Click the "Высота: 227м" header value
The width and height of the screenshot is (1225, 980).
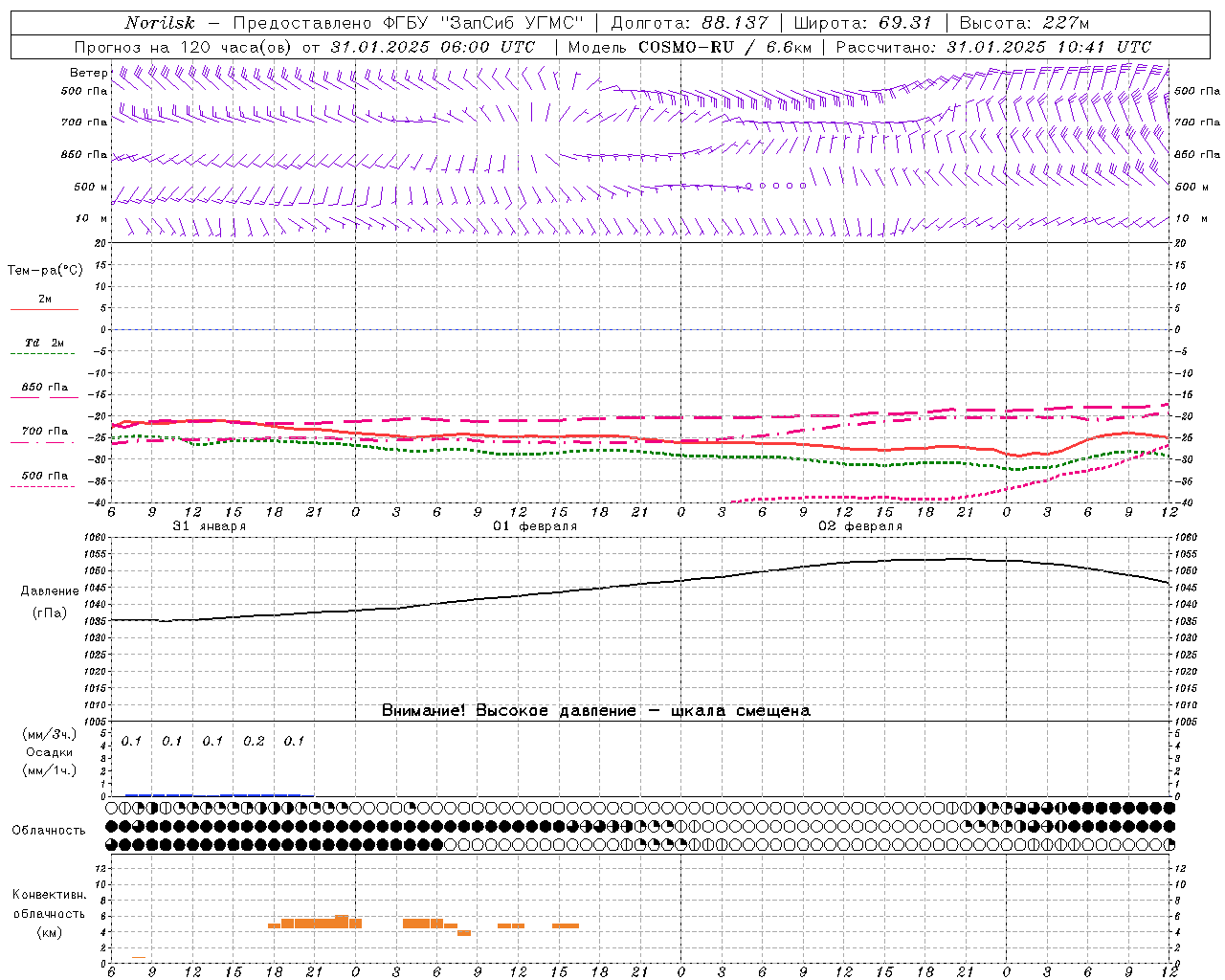coord(1024,23)
